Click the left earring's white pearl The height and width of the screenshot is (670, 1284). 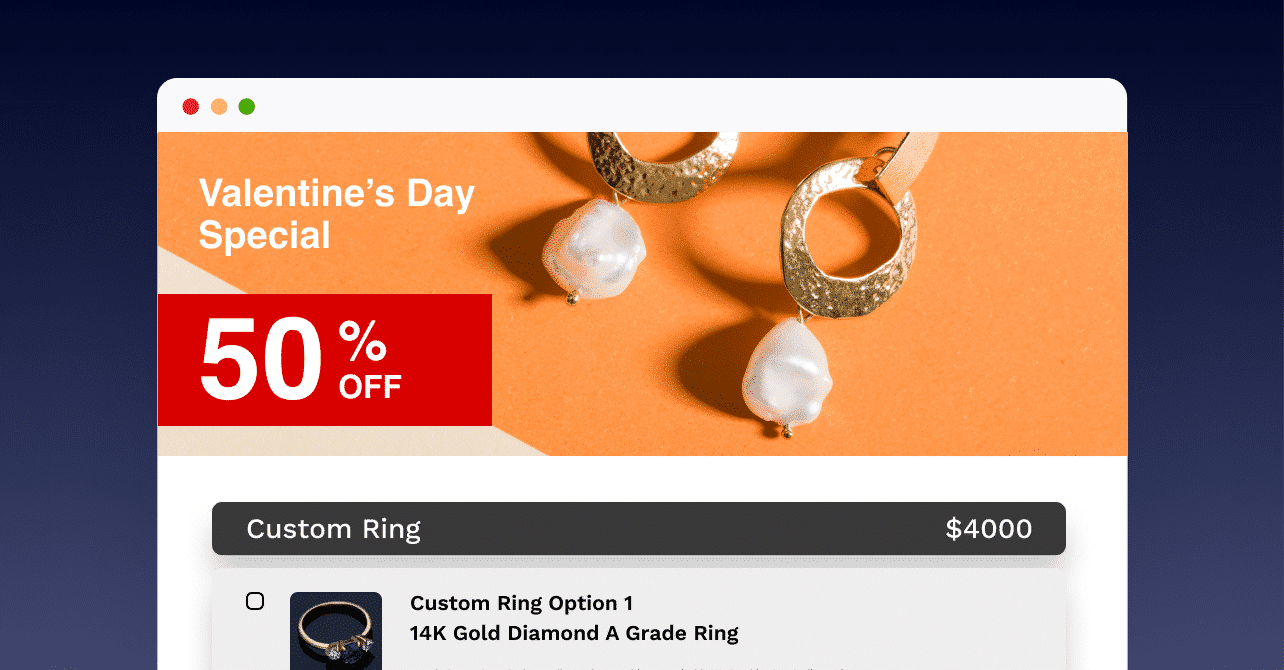pyautogui.click(x=593, y=249)
